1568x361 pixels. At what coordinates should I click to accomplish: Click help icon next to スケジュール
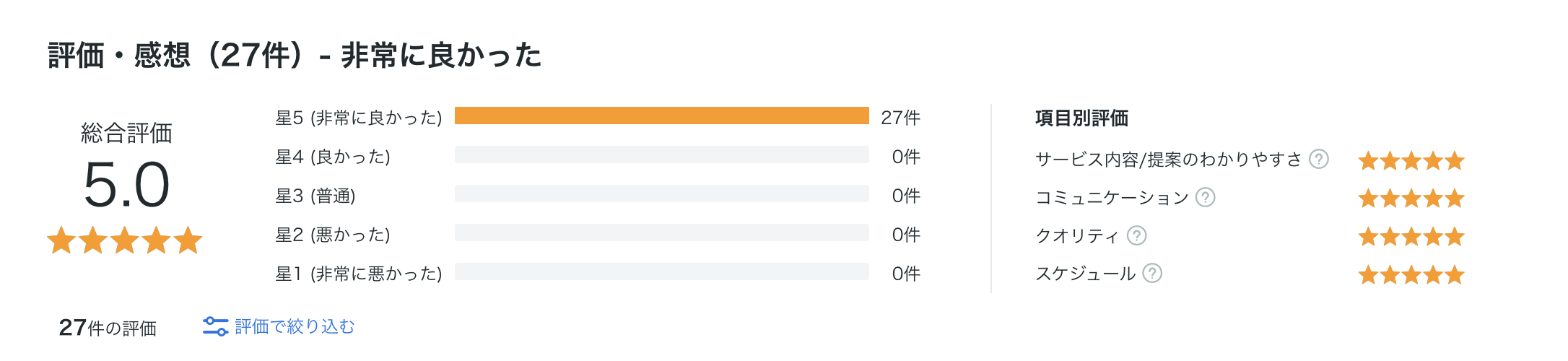tap(1153, 273)
